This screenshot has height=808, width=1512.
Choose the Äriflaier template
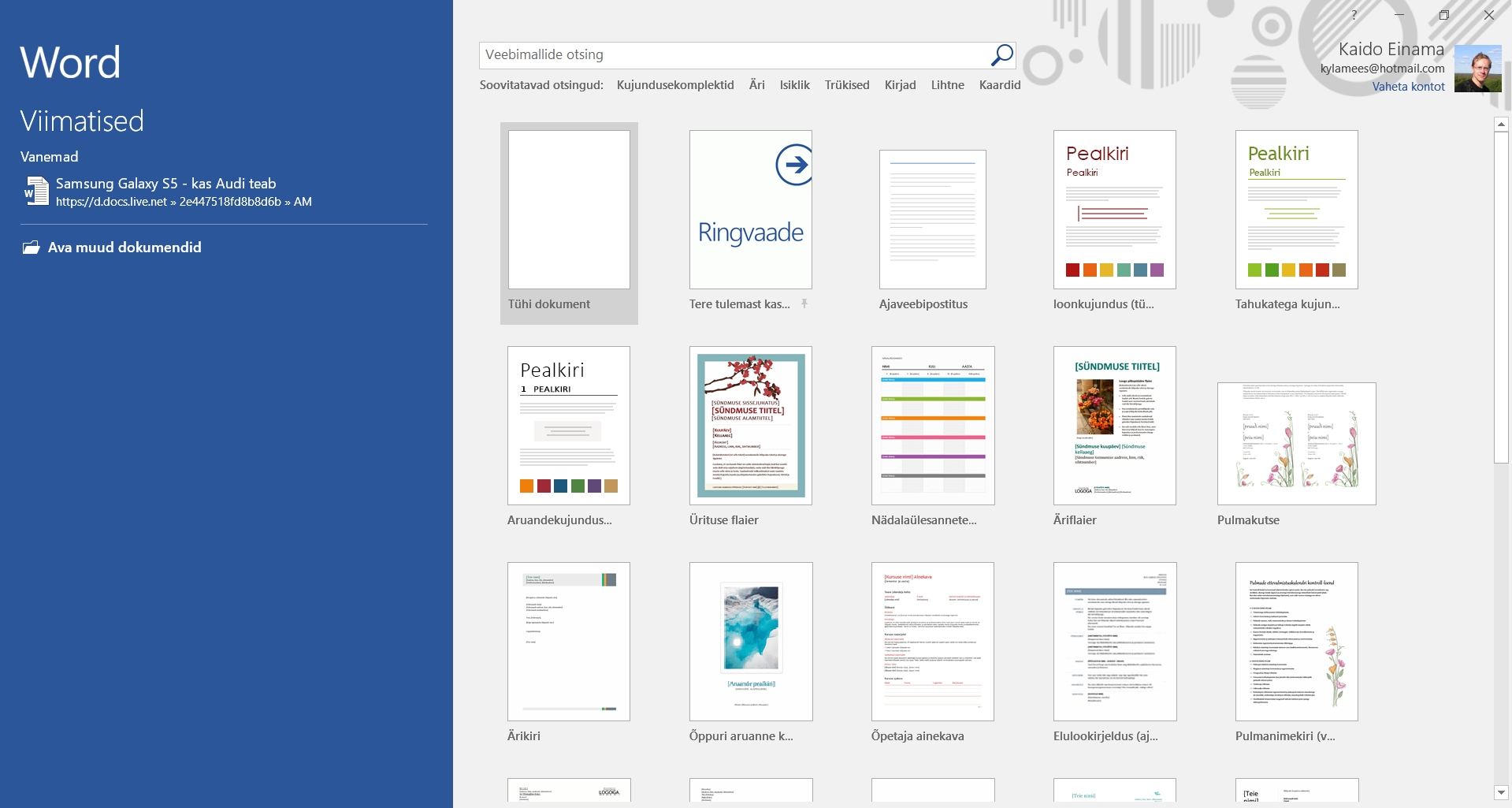pyautogui.click(x=1115, y=426)
